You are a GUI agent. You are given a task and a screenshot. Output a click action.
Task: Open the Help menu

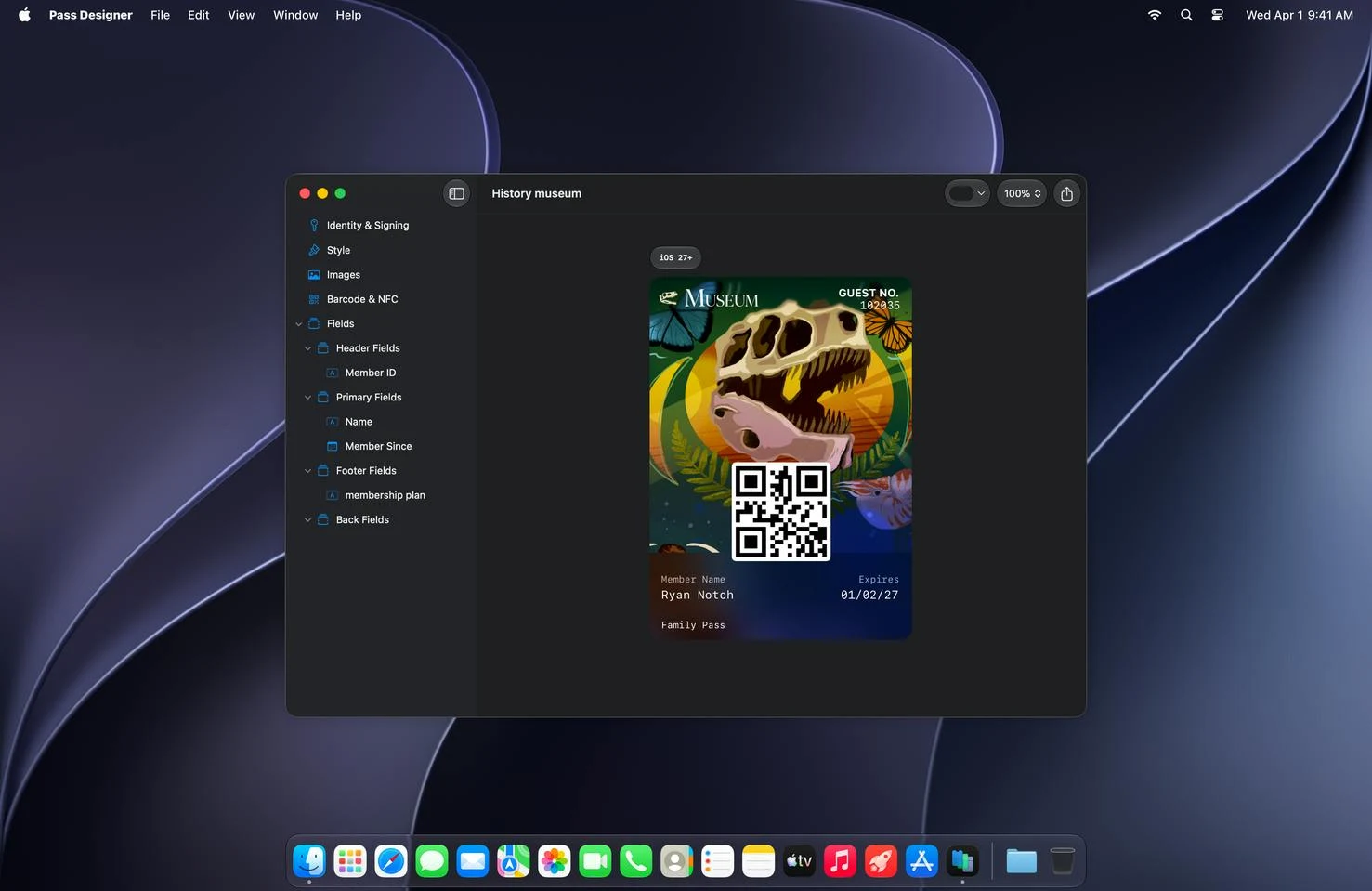tap(348, 15)
